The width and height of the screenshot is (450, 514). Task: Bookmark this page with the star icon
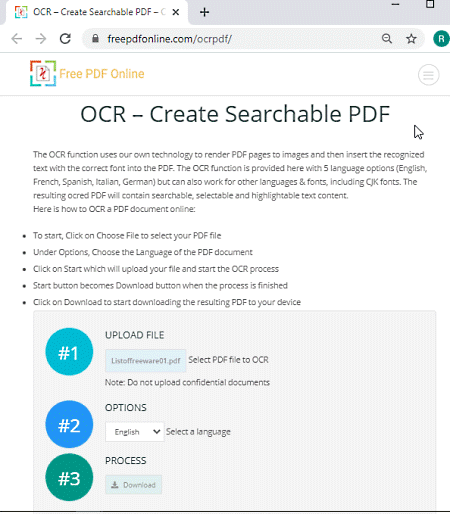pyautogui.click(x=411, y=39)
